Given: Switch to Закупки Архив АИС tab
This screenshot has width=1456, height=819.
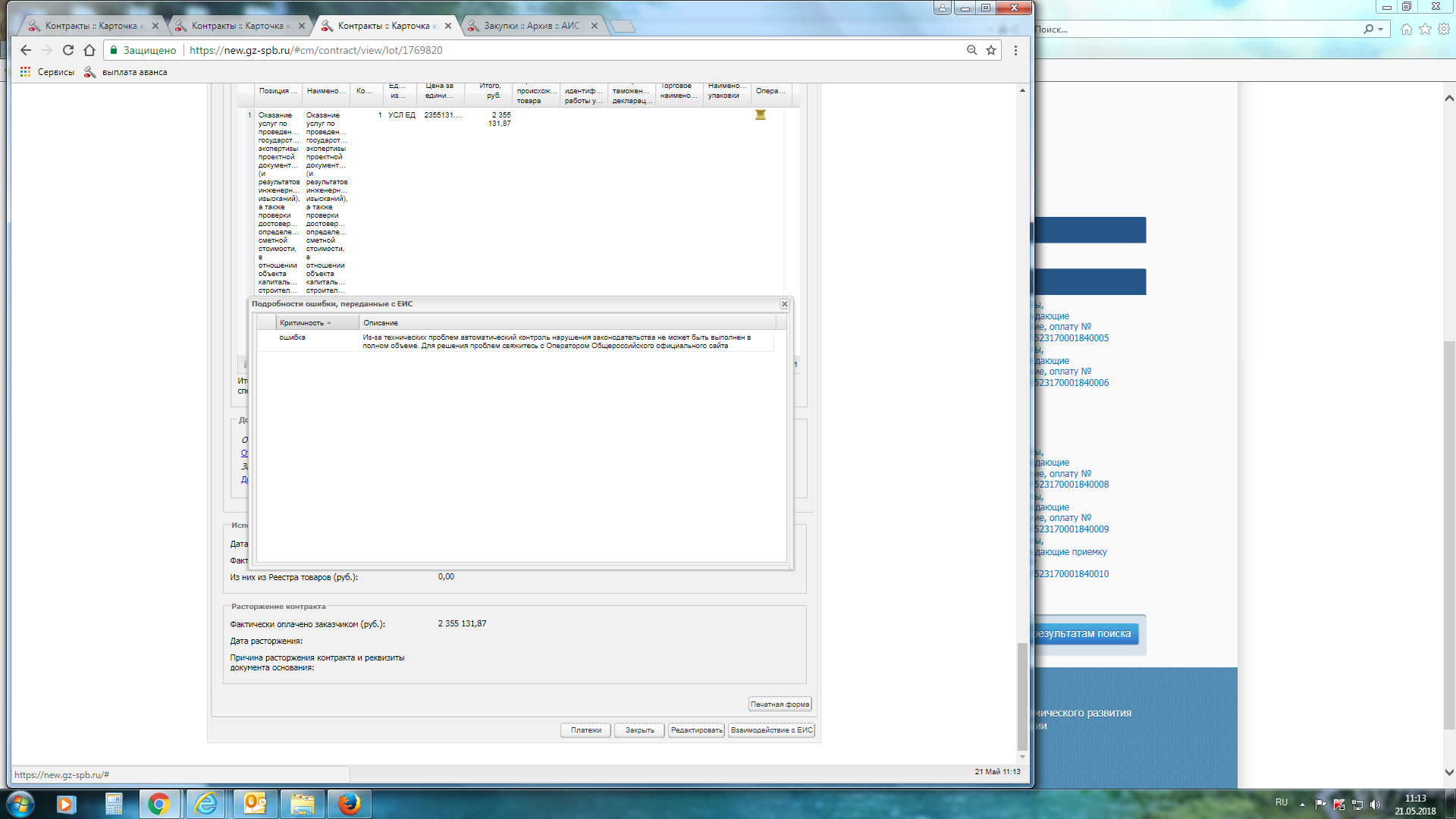Looking at the screenshot, I should (x=531, y=26).
